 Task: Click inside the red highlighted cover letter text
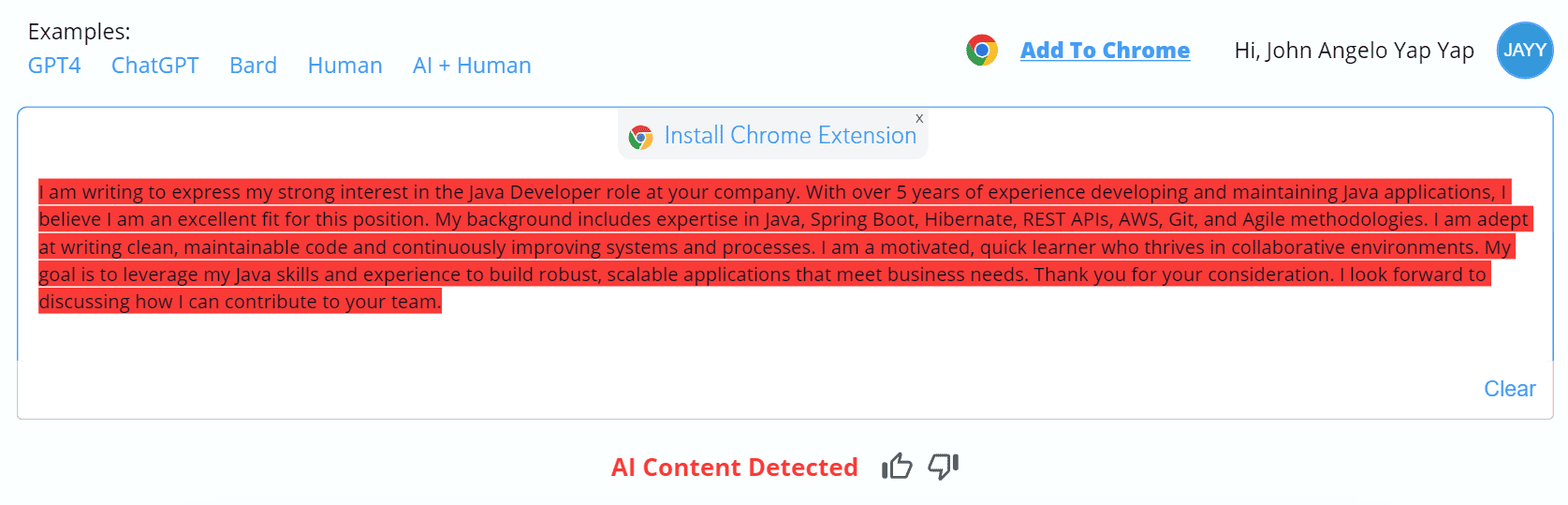point(784,246)
